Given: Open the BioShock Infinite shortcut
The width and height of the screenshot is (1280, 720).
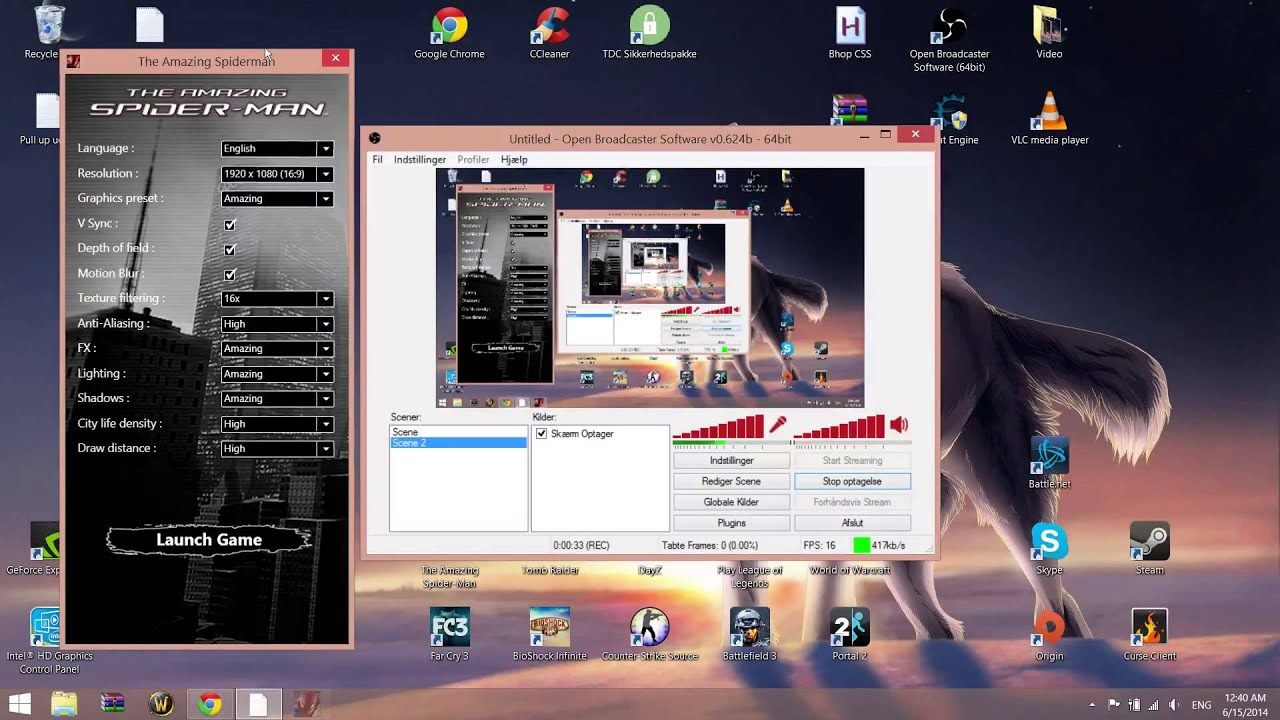Looking at the screenshot, I should coord(549,635).
